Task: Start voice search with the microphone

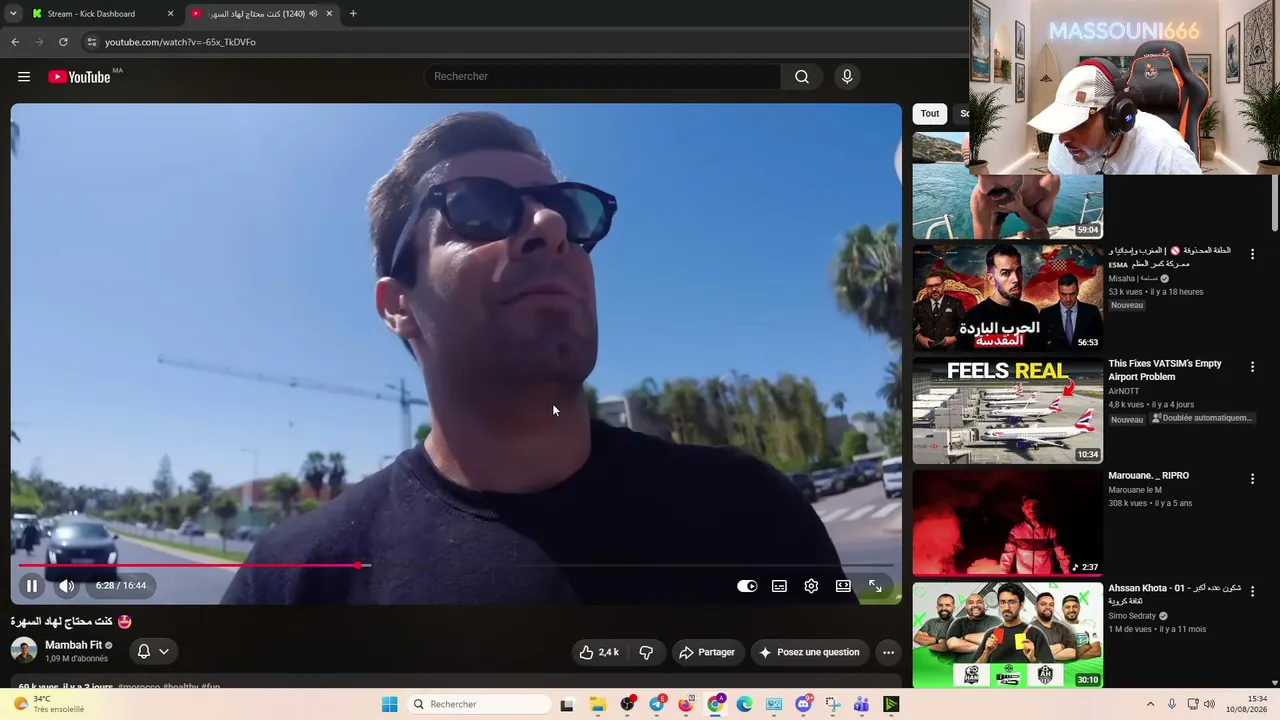Action: [847, 77]
